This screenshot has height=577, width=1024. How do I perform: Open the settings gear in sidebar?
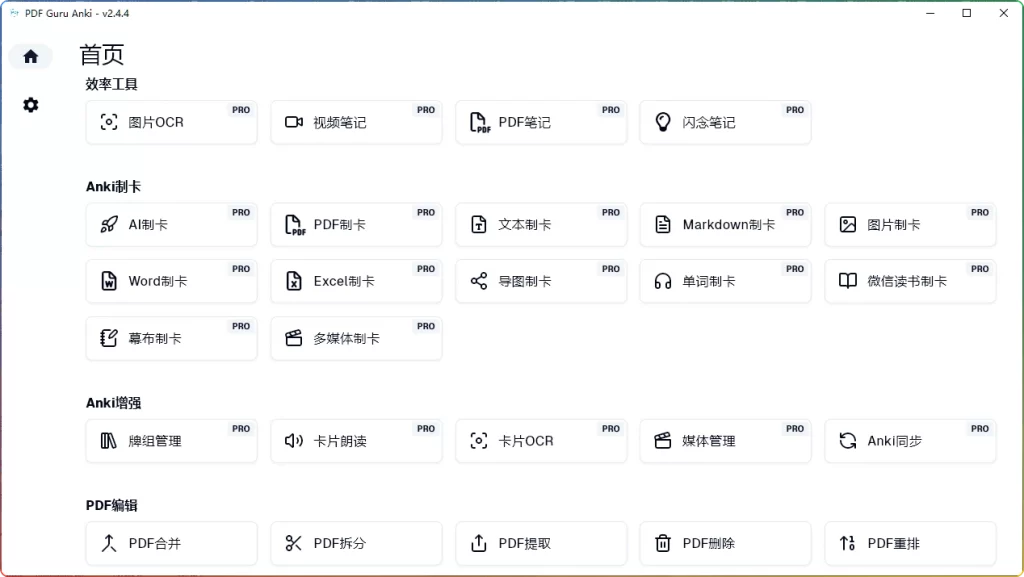(x=30, y=104)
